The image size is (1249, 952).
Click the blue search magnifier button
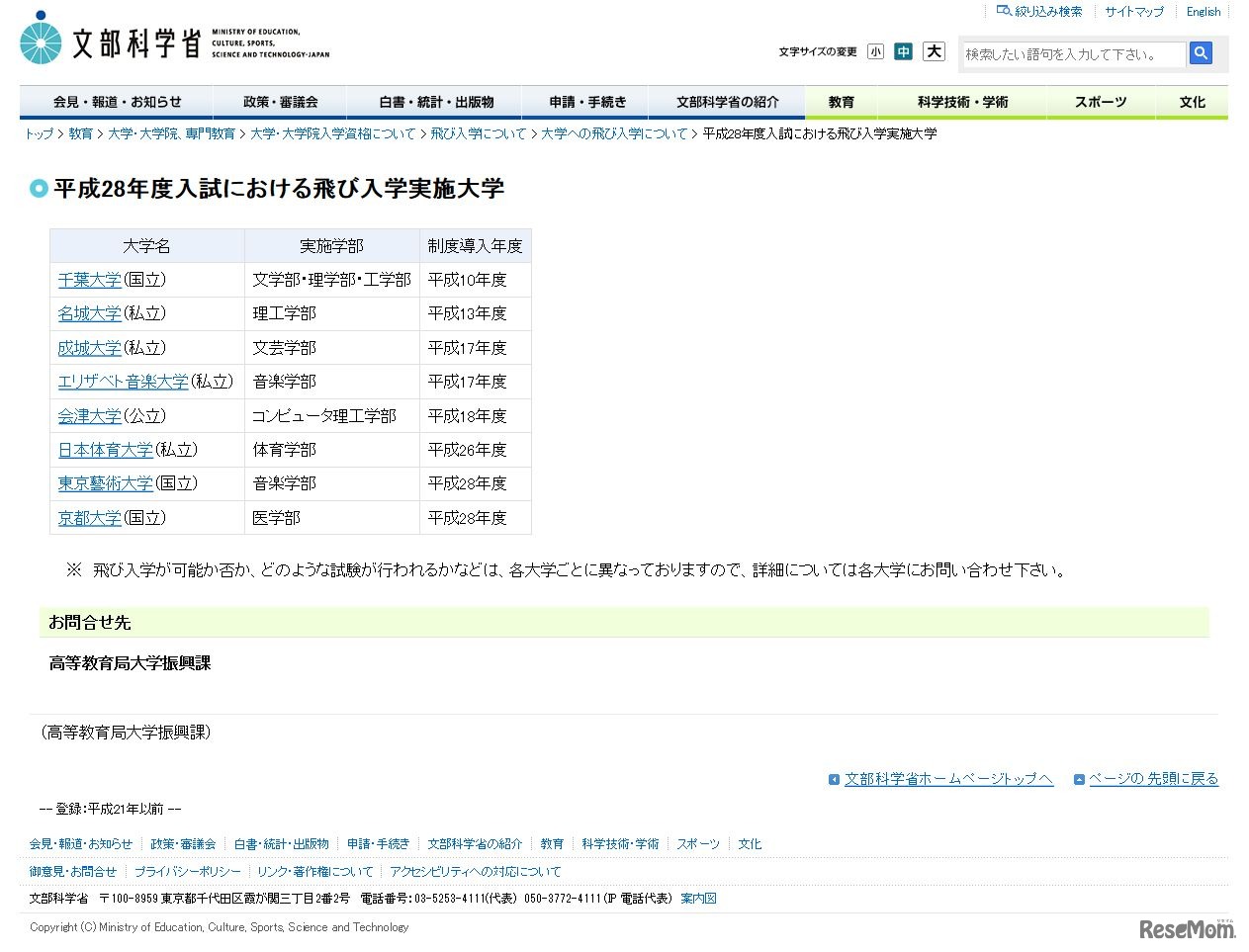tap(1200, 54)
